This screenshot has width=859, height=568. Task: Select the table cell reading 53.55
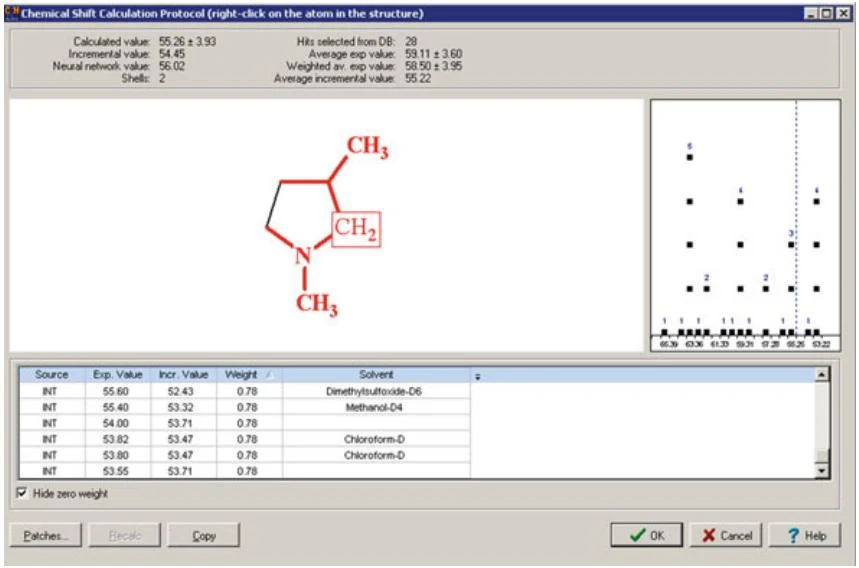point(117,471)
